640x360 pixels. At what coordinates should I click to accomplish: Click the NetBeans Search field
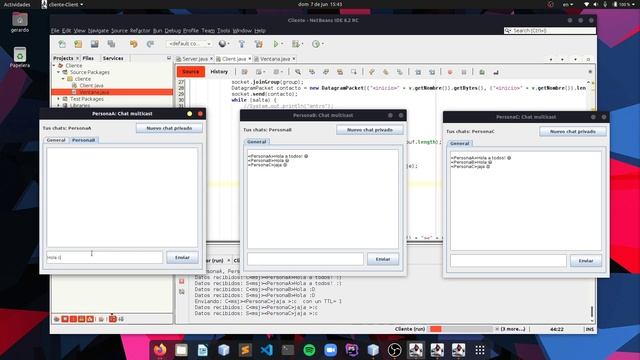(550, 31)
